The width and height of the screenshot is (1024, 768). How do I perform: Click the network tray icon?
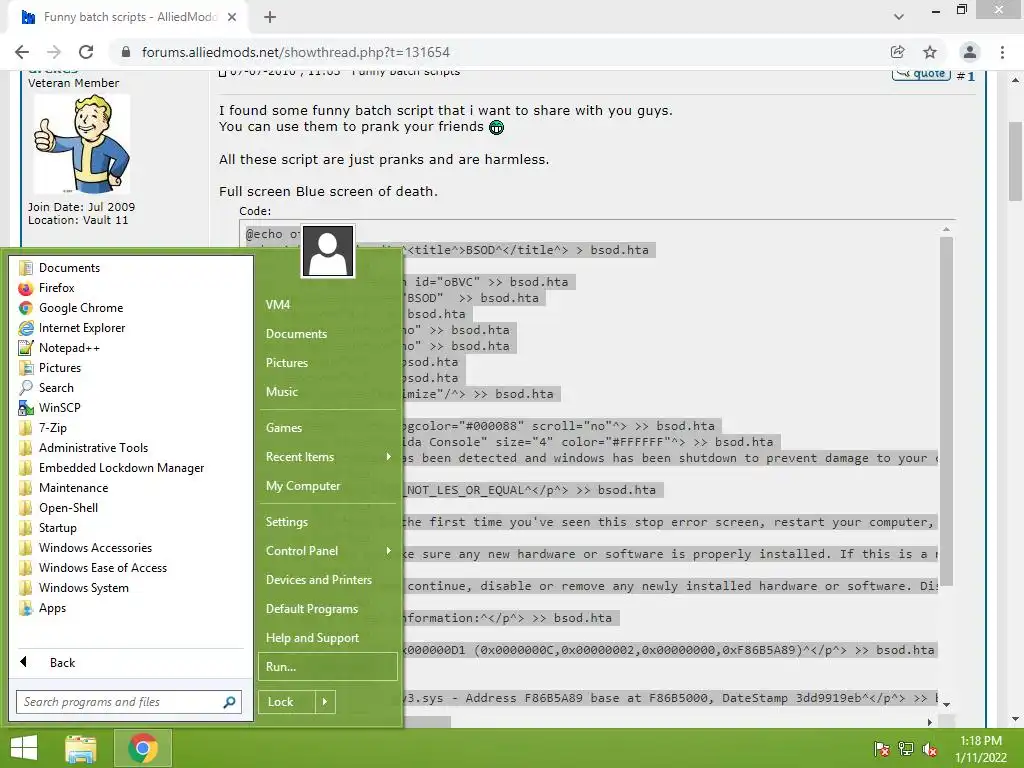[905, 749]
